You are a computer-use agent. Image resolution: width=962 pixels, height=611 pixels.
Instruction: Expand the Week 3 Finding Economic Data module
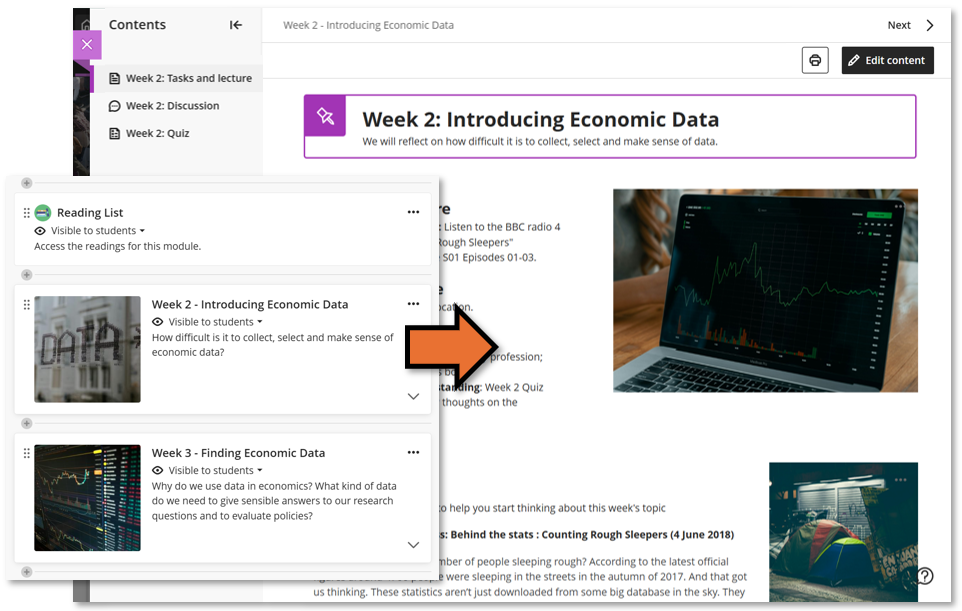413,545
